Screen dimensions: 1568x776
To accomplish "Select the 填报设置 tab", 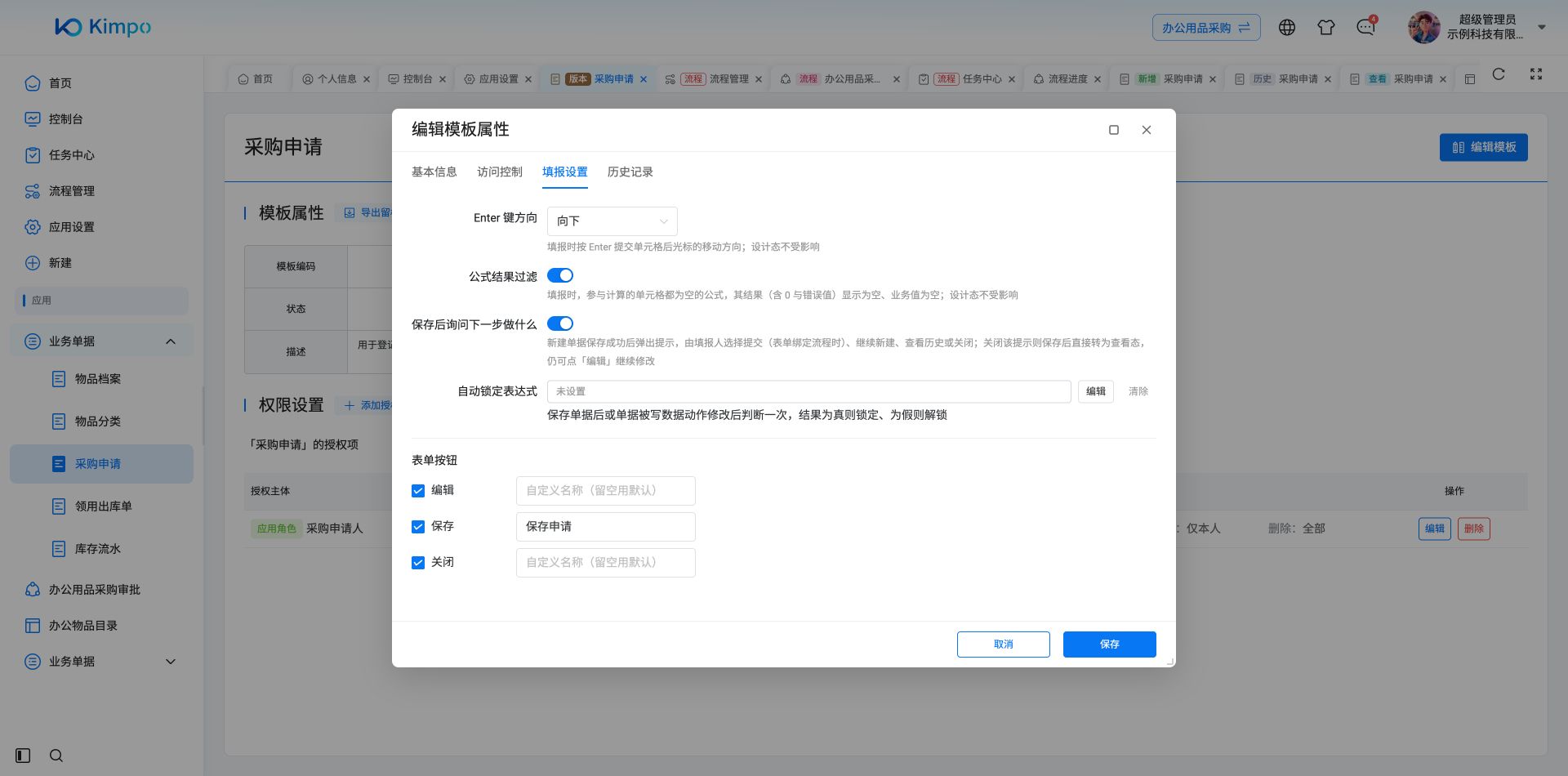I will (x=565, y=172).
